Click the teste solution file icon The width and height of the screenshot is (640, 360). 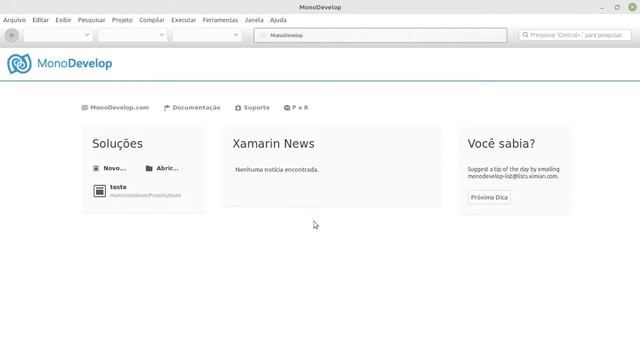coord(100,191)
